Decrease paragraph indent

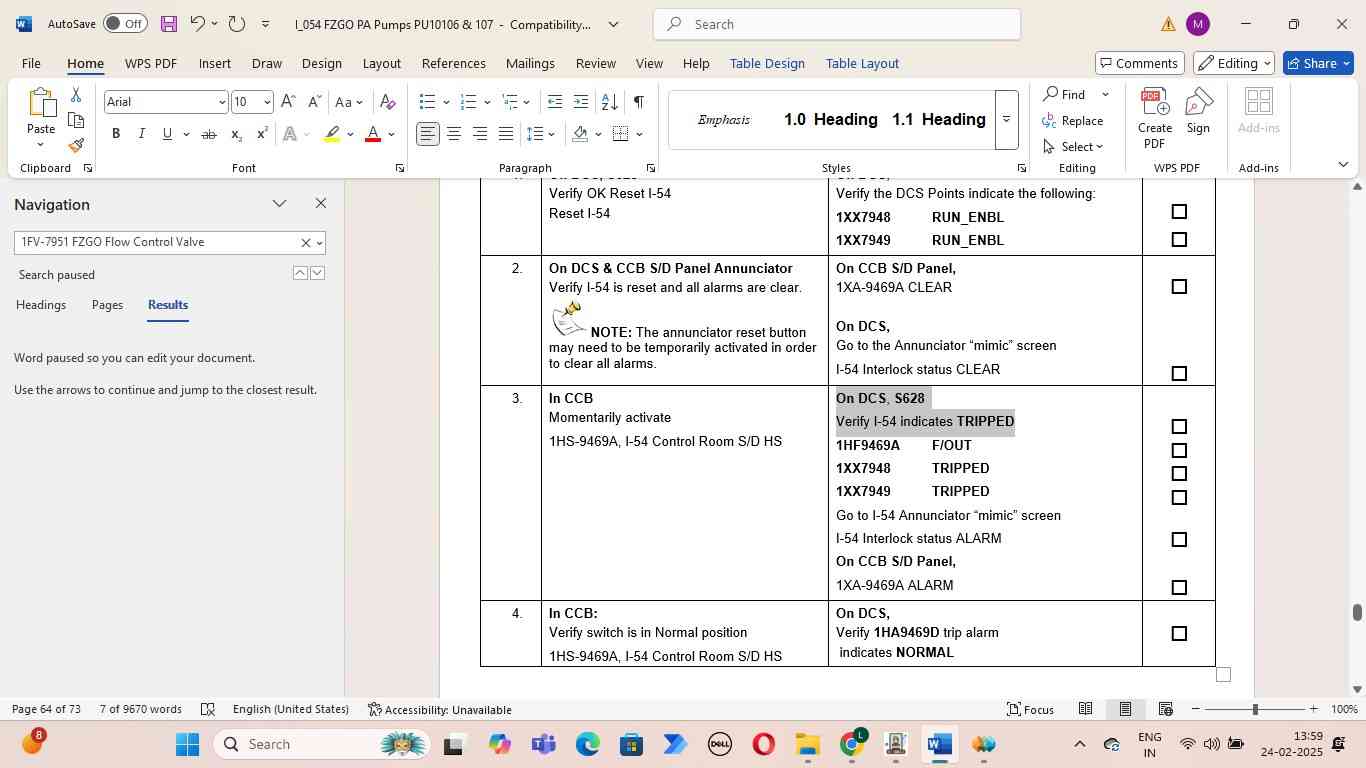(x=555, y=102)
